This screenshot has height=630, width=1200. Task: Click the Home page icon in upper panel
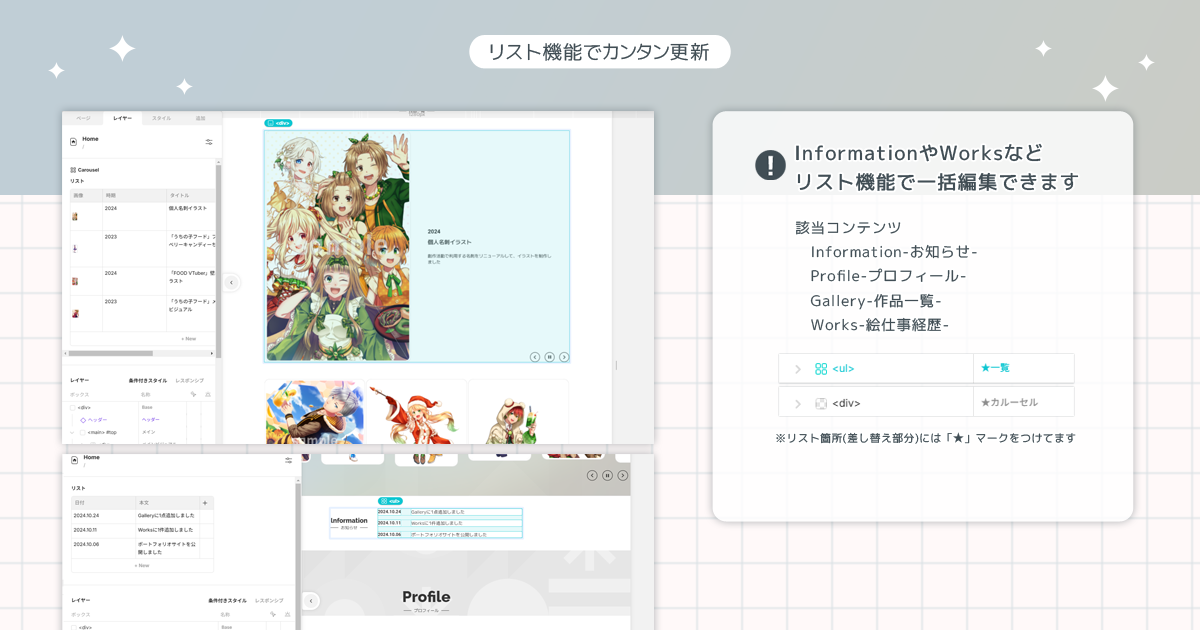click(x=74, y=141)
